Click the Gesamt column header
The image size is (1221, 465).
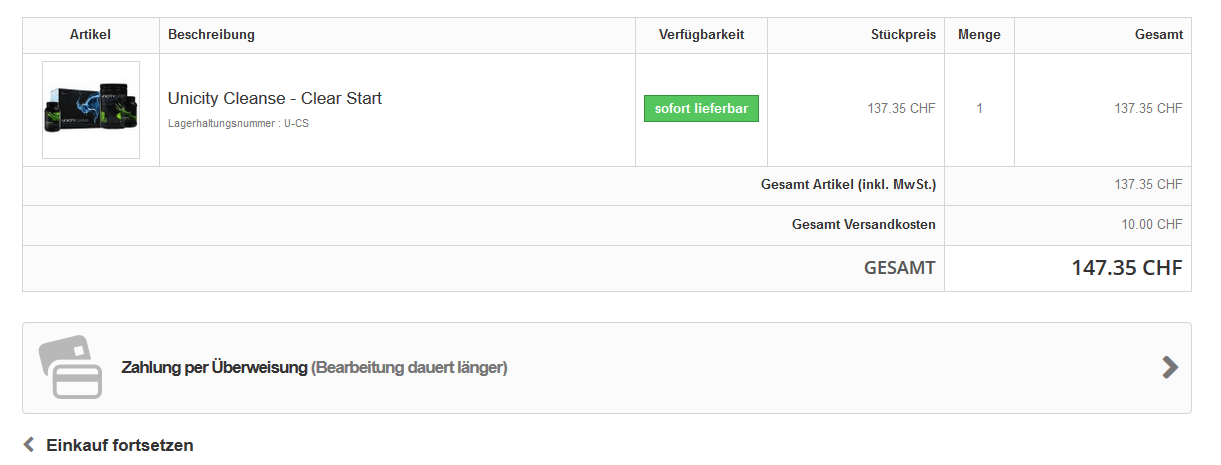[x=1158, y=35]
